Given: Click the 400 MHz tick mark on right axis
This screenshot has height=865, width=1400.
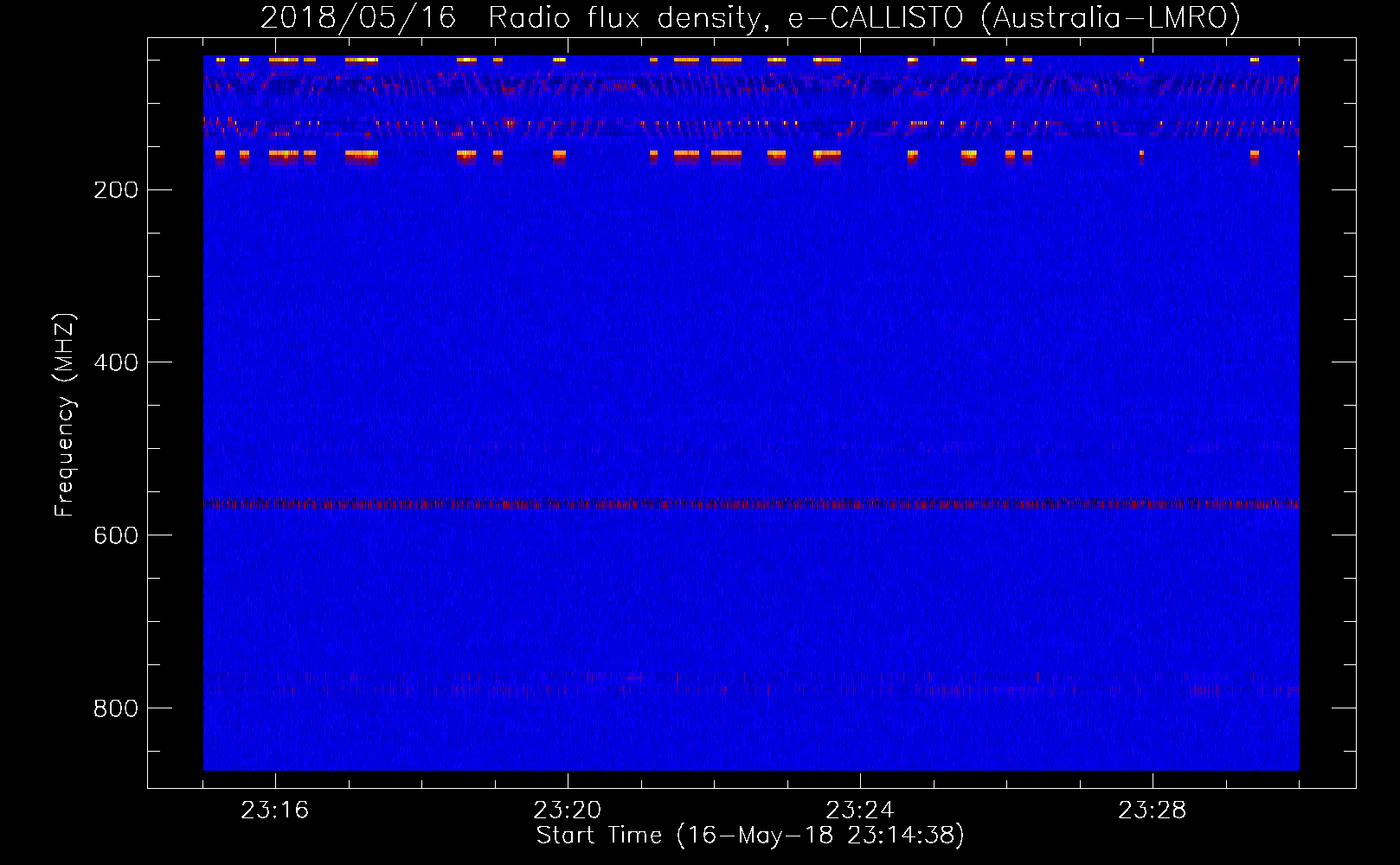Looking at the screenshot, I should point(1344,362).
